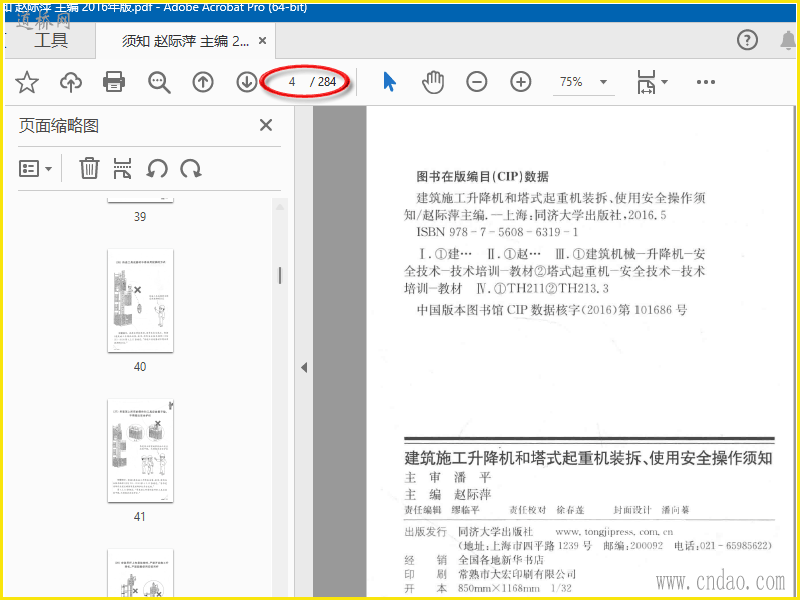Activate the hand pan tool
Viewport: 800px width, 600px height.
(433, 82)
